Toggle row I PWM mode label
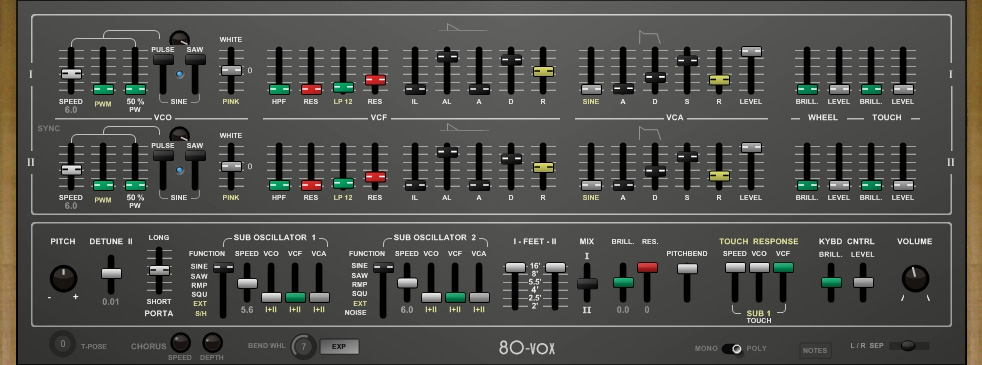 click(x=103, y=104)
